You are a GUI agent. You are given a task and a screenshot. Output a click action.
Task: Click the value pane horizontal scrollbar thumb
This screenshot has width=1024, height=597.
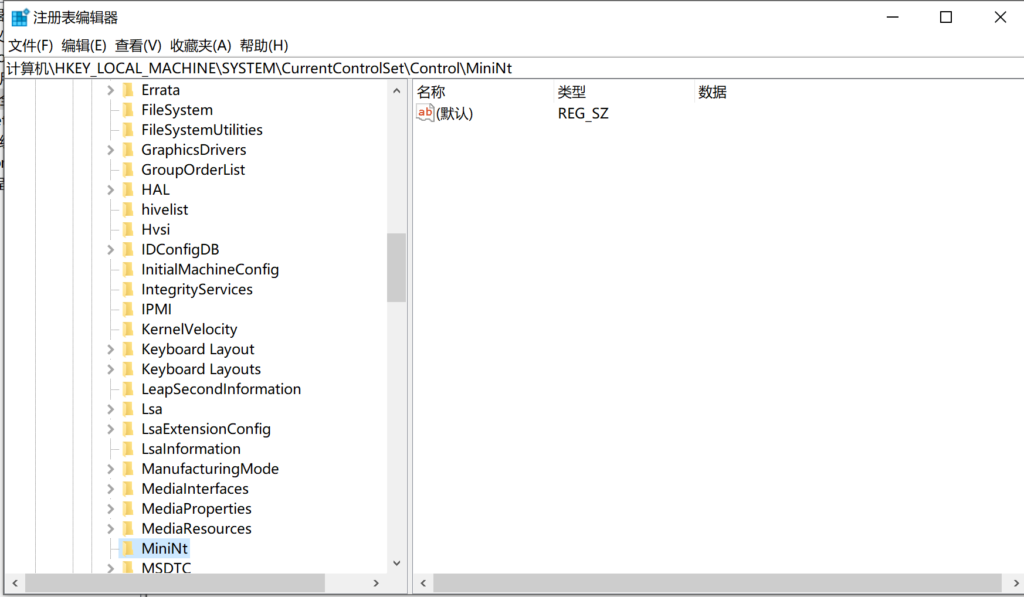click(717, 583)
